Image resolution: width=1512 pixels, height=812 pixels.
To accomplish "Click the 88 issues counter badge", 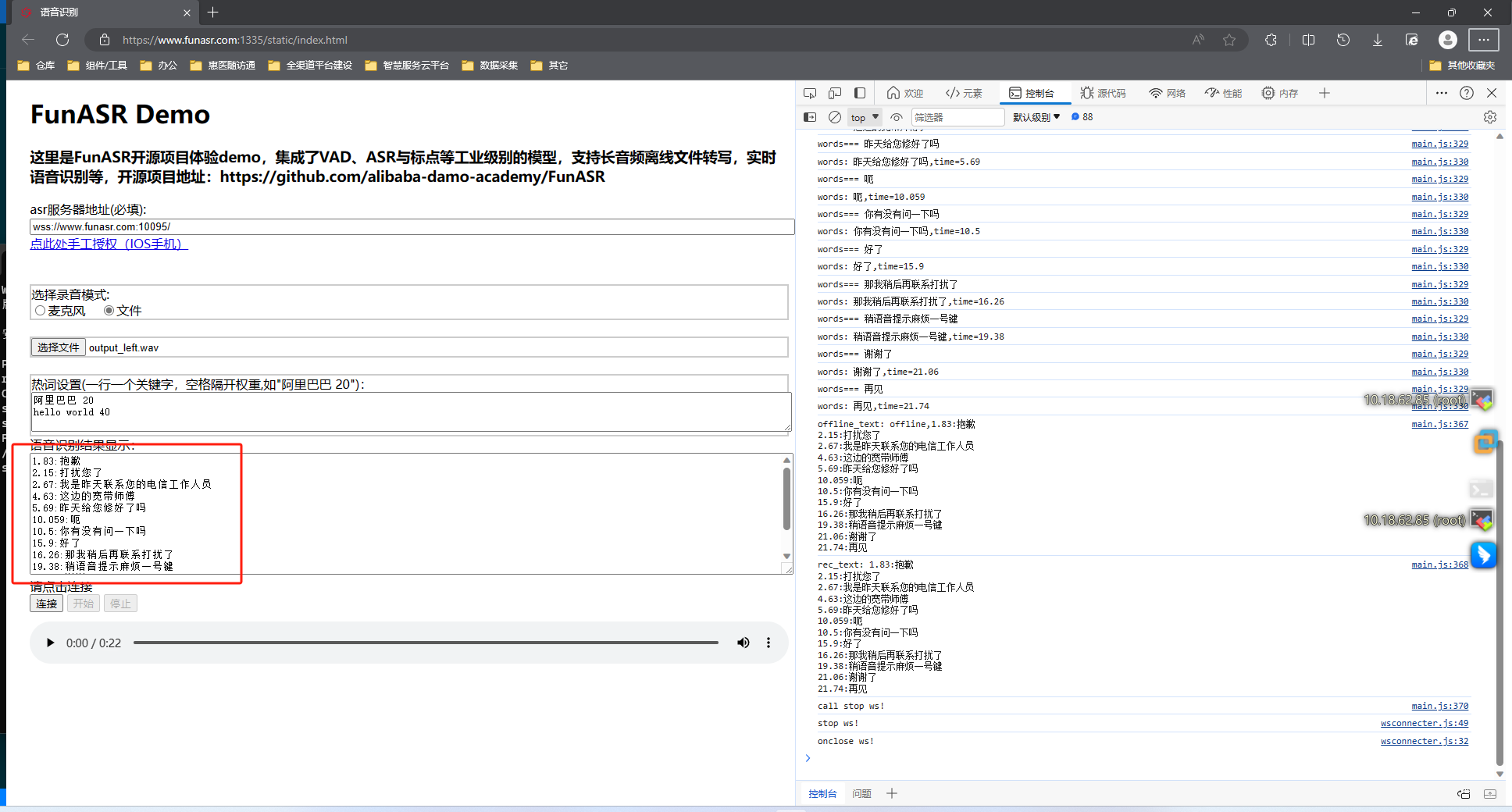I will [x=1082, y=117].
